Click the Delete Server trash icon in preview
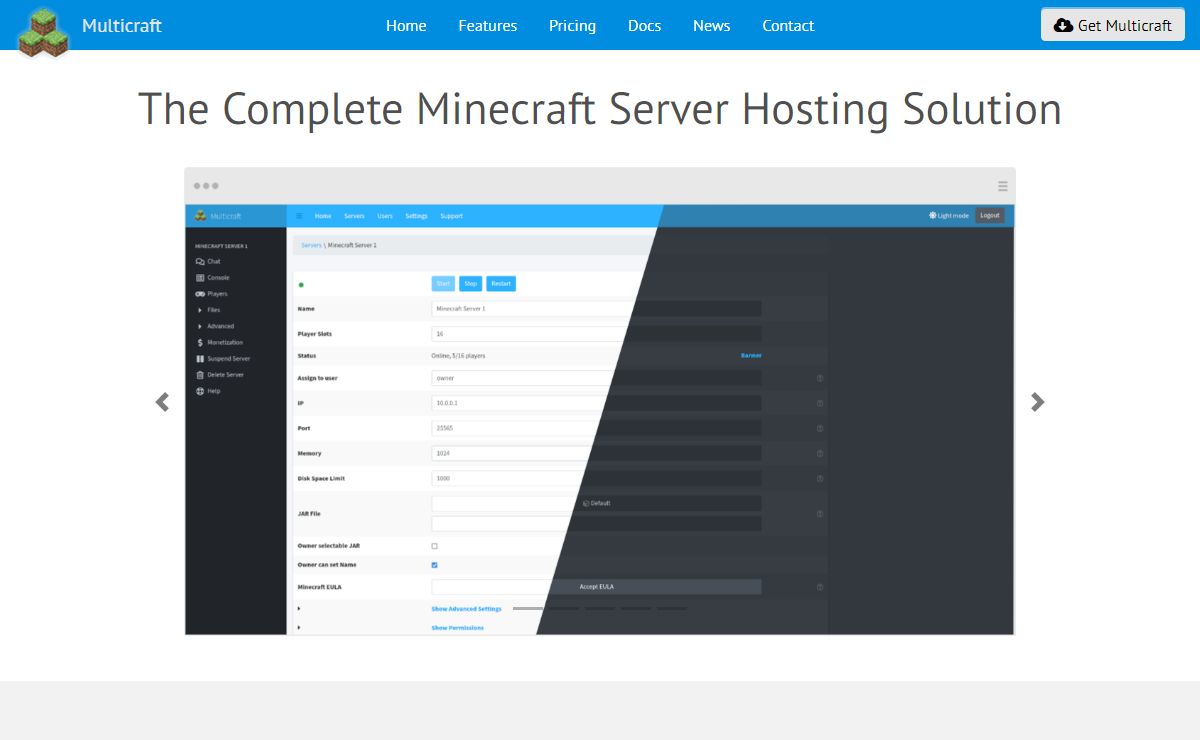This screenshot has width=1200, height=740. [200, 375]
